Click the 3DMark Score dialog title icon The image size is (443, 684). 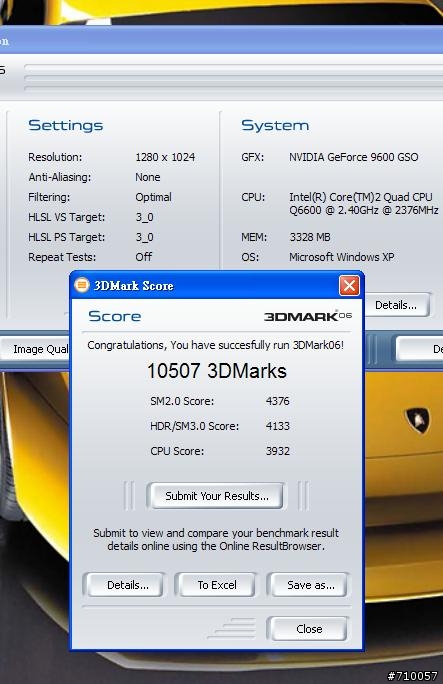[x=82, y=285]
